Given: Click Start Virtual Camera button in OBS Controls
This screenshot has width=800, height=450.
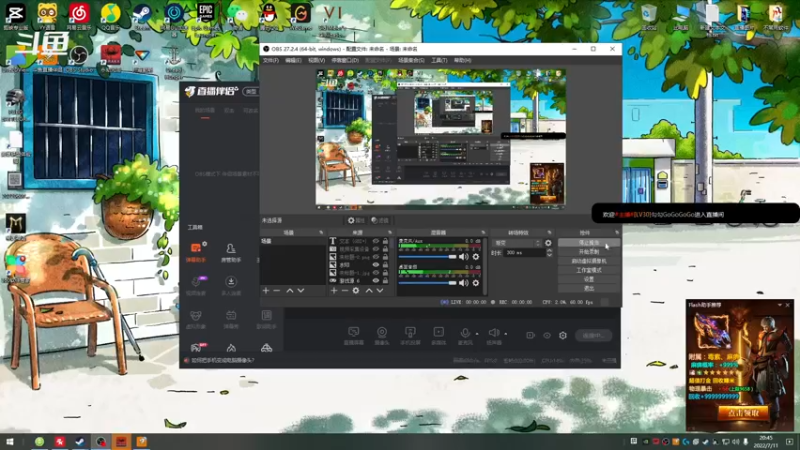Looking at the screenshot, I should (589, 261).
